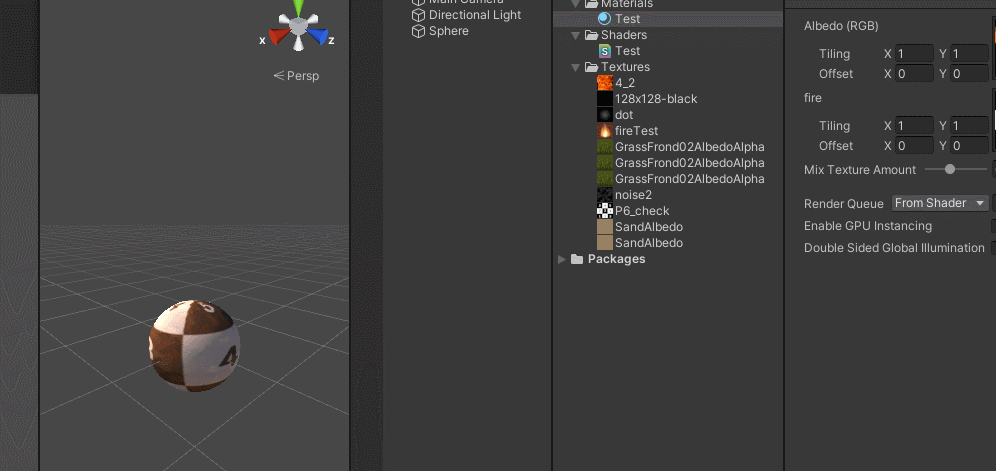Click the cube icon beside Sphere in Hierarchy

point(418,31)
